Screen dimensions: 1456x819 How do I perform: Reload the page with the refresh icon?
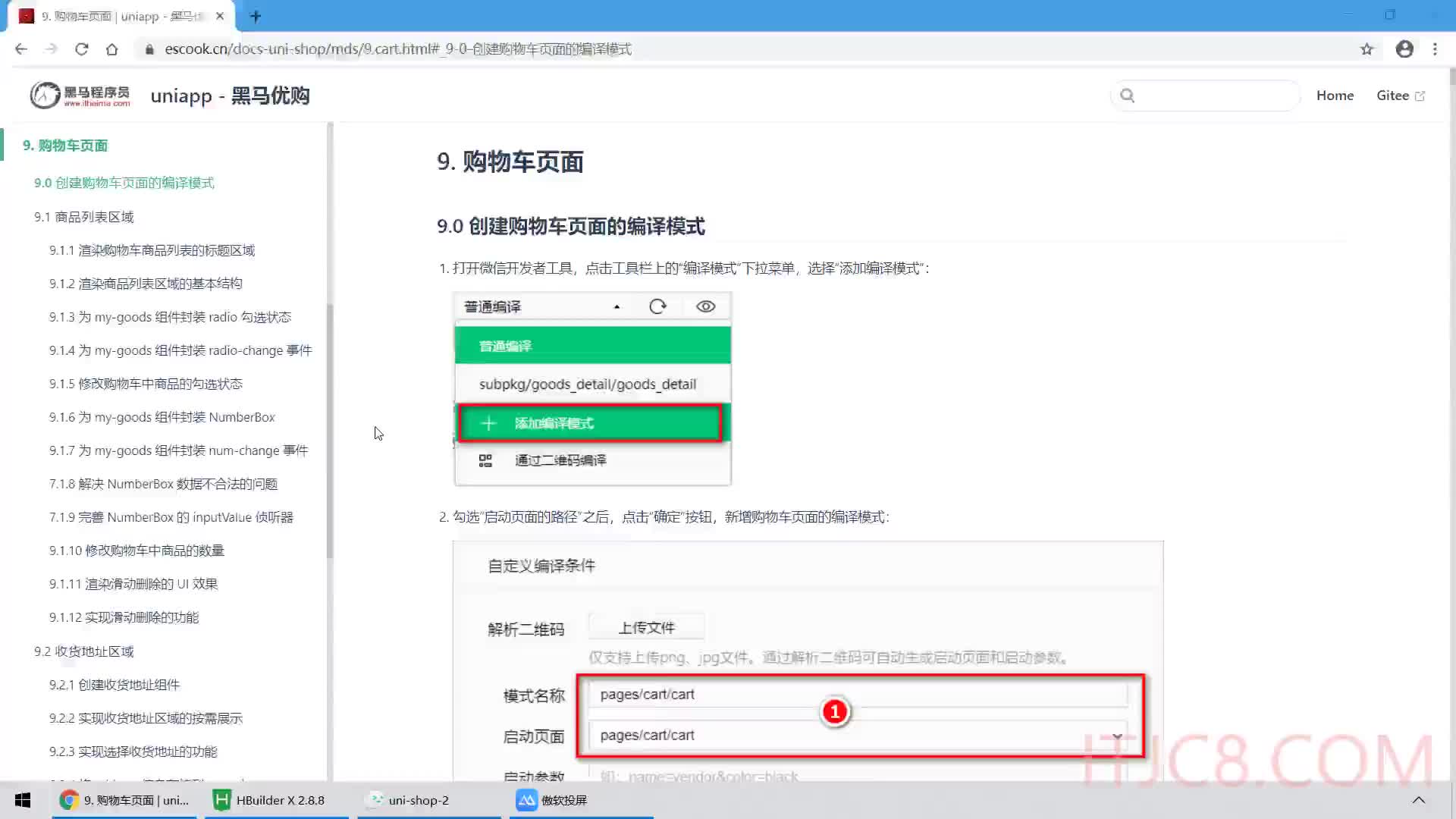[82, 49]
